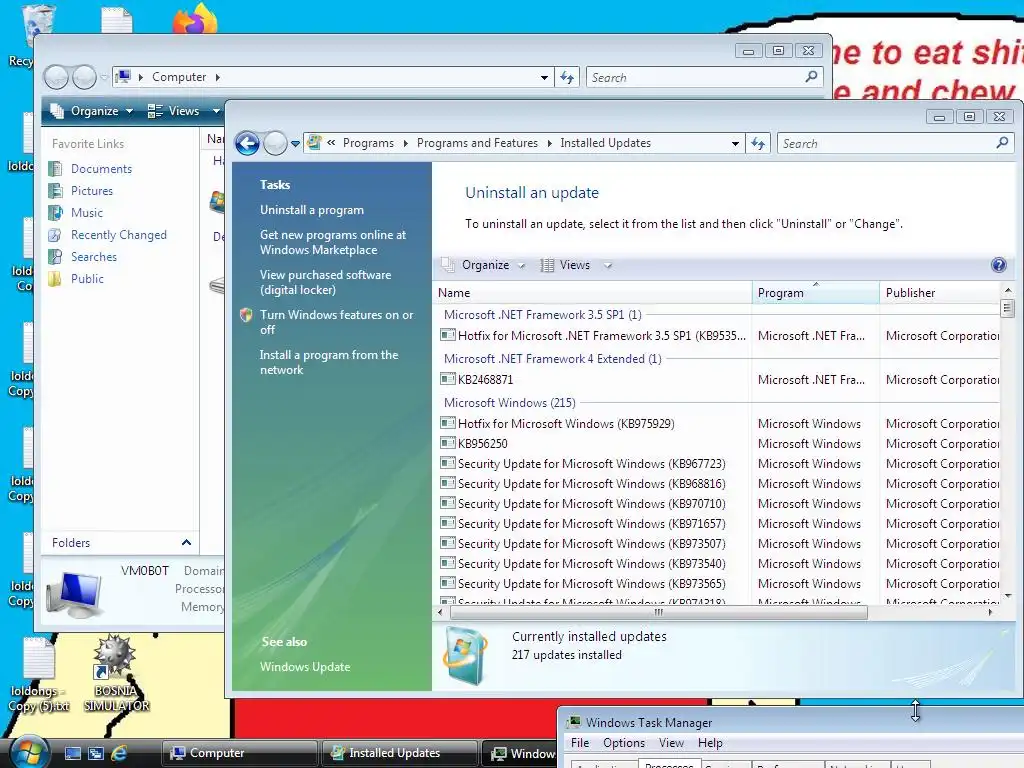Open Documents in Computer window Favorite Links
This screenshot has height=768, width=1024.
coord(101,168)
